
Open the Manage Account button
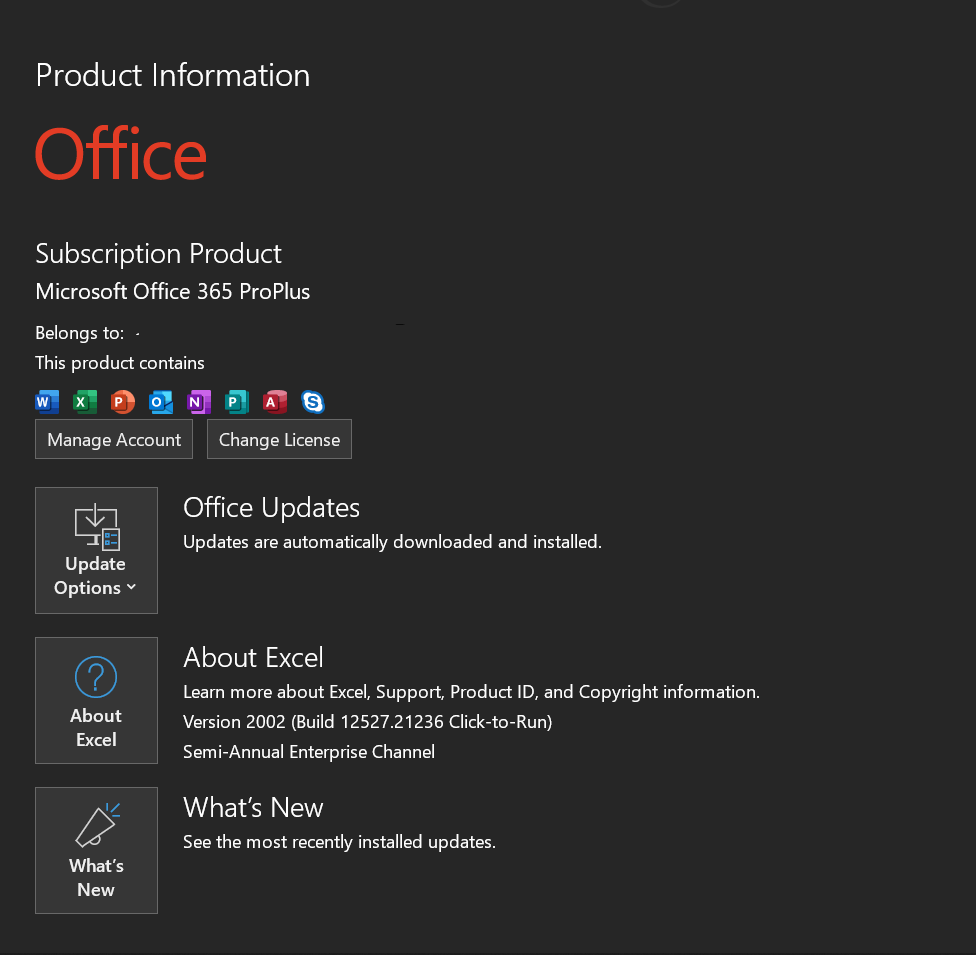[x=114, y=440]
